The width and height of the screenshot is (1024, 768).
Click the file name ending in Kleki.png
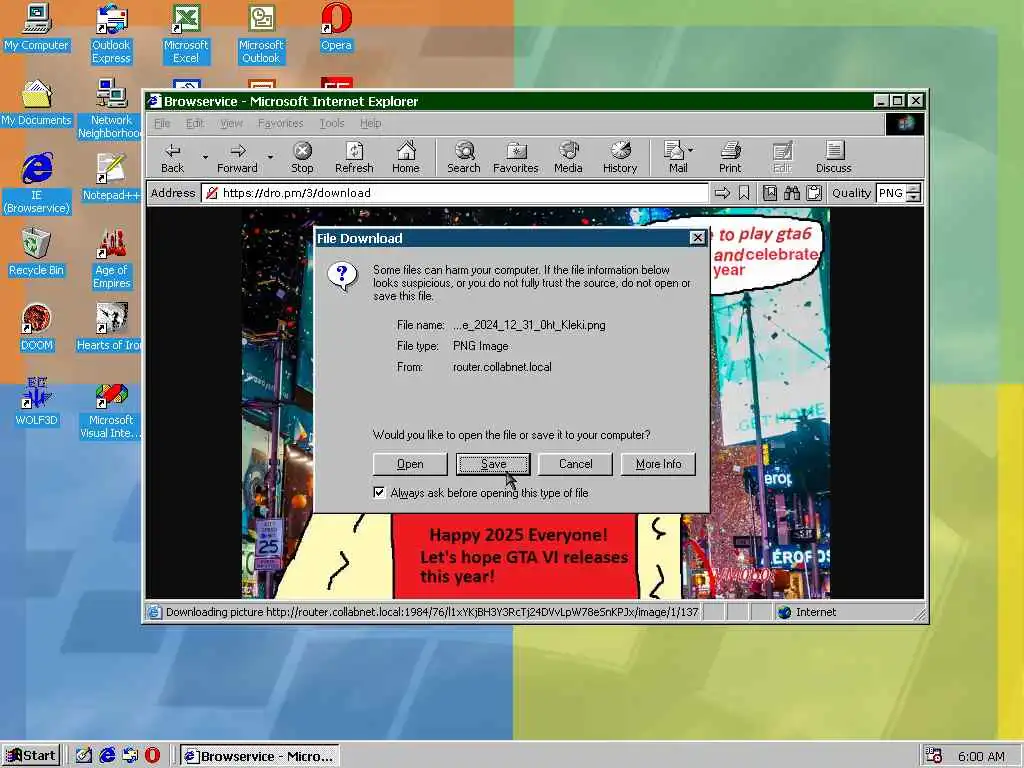click(x=529, y=325)
